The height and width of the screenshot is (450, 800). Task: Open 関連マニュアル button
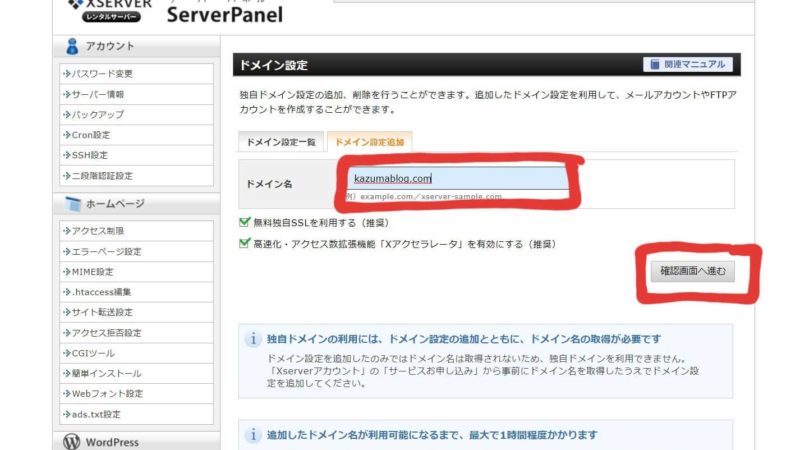(688, 64)
